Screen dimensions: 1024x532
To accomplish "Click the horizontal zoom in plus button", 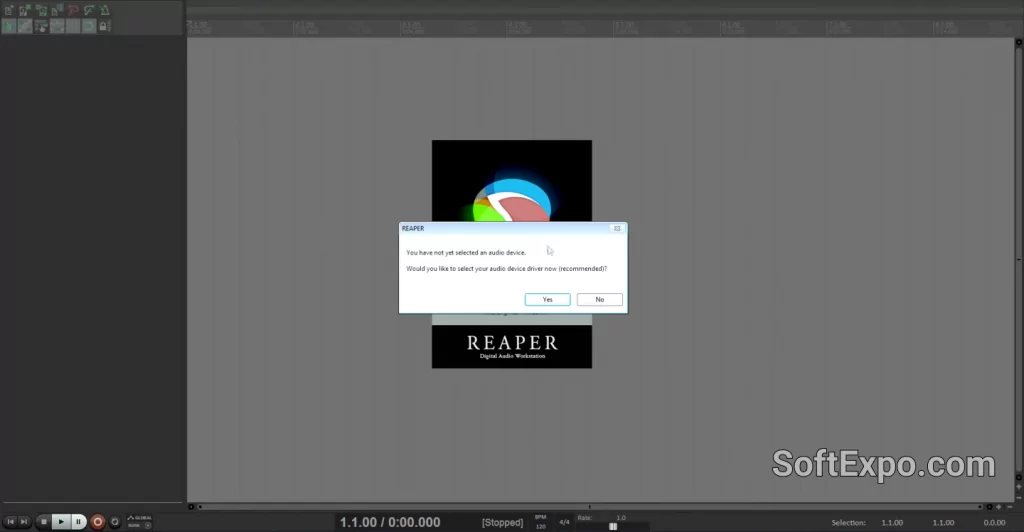I will point(999,507).
